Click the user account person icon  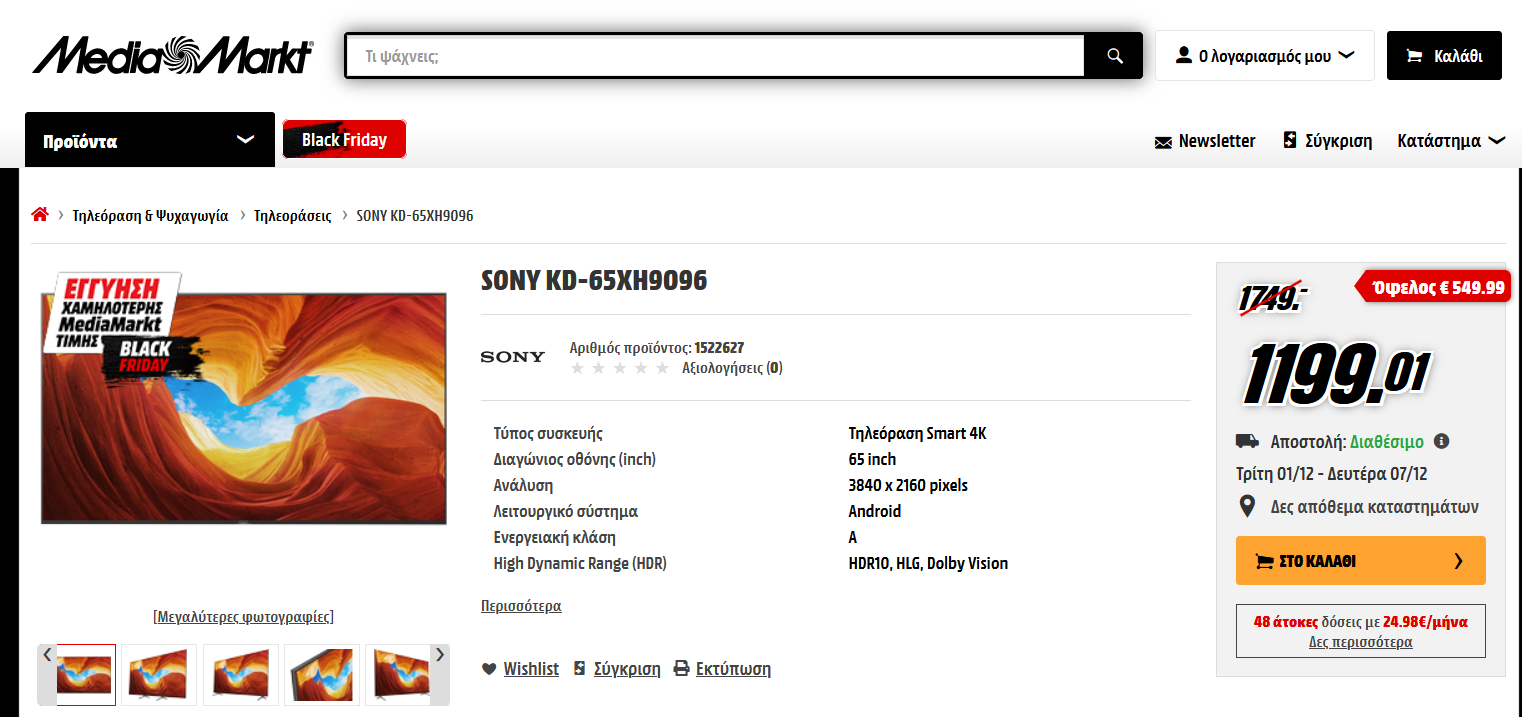[x=1184, y=55]
